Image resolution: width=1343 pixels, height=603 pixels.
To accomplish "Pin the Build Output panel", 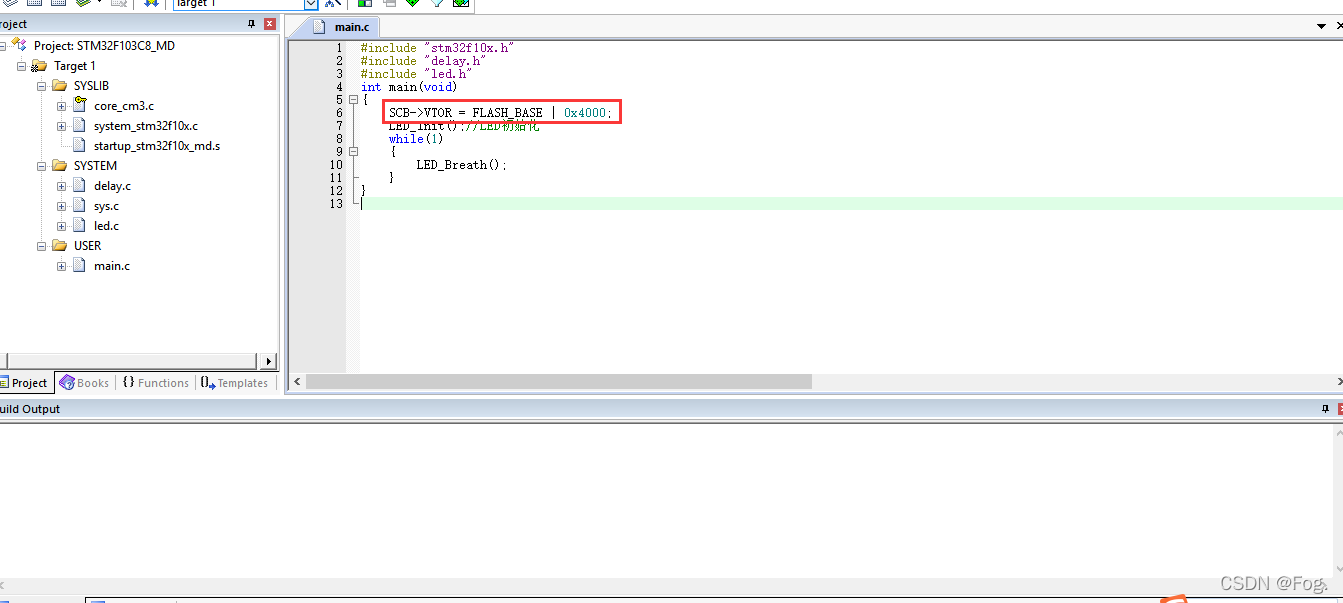I will 1325,409.
